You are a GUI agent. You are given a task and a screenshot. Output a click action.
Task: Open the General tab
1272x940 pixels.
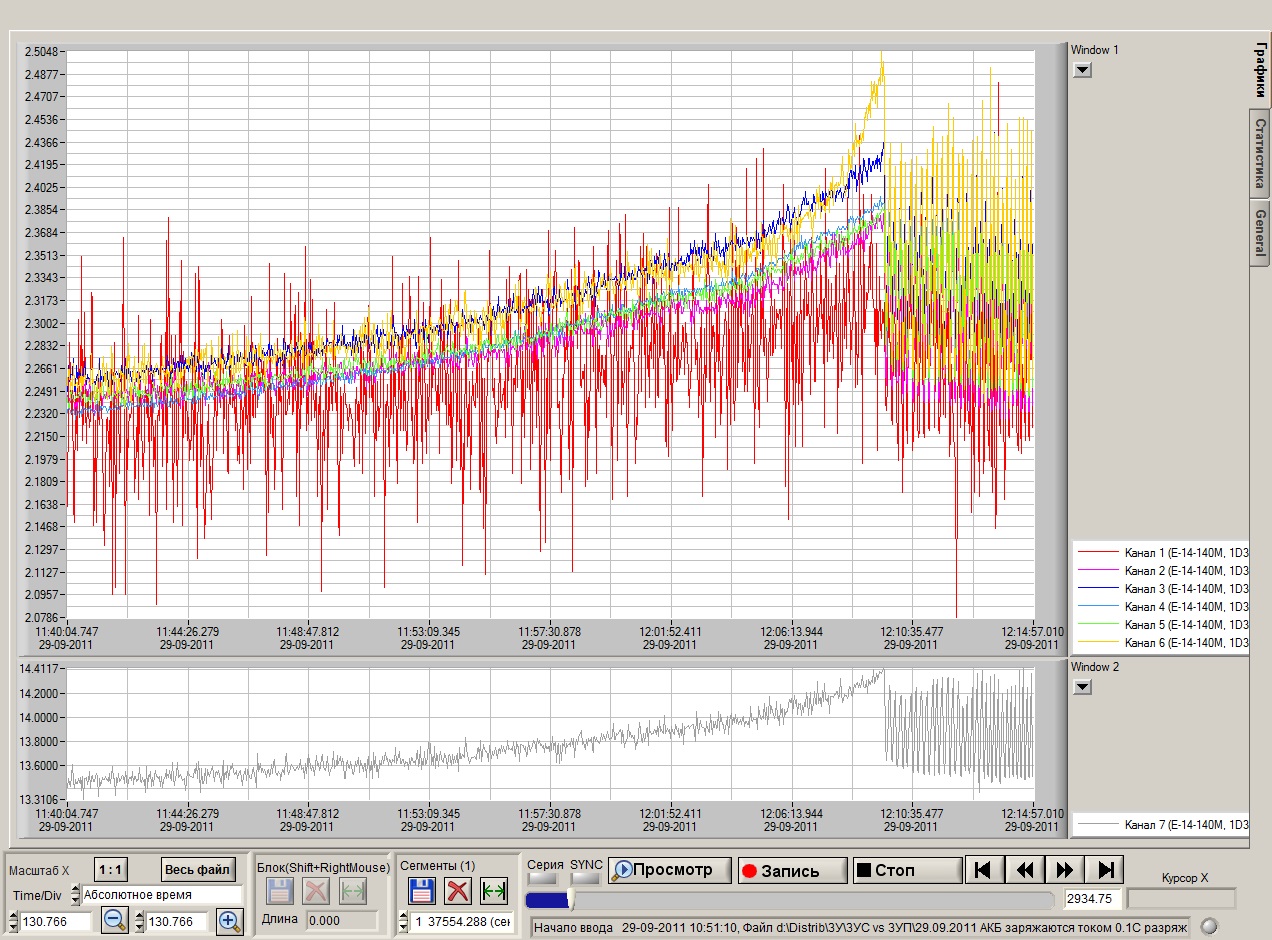(1260, 231)
